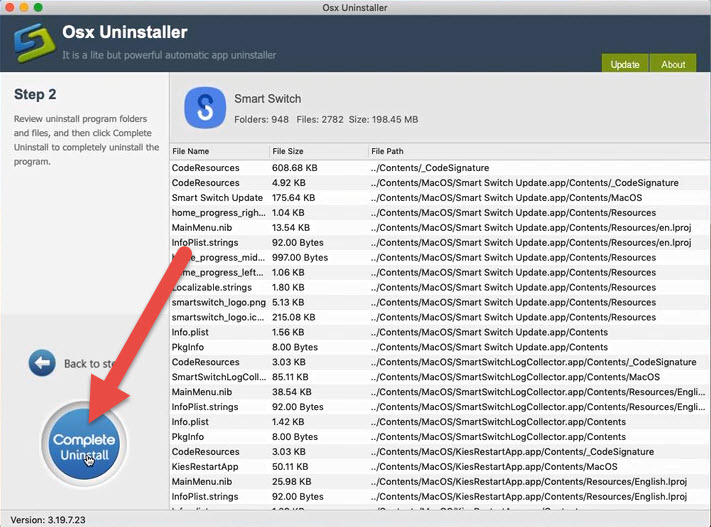Open the About button

[673, 63]
